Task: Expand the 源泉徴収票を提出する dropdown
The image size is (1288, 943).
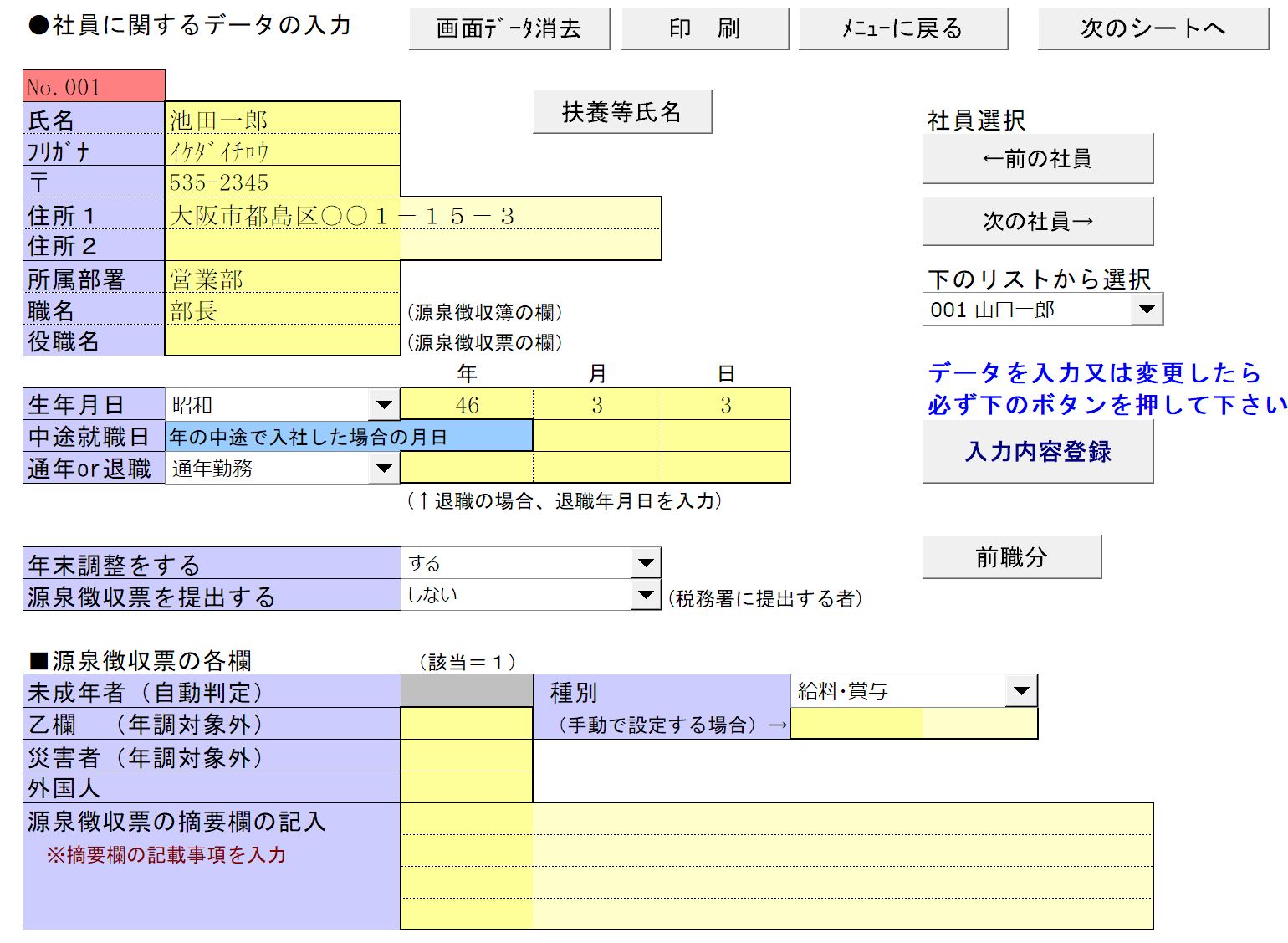Action: (x=645, y=595)
